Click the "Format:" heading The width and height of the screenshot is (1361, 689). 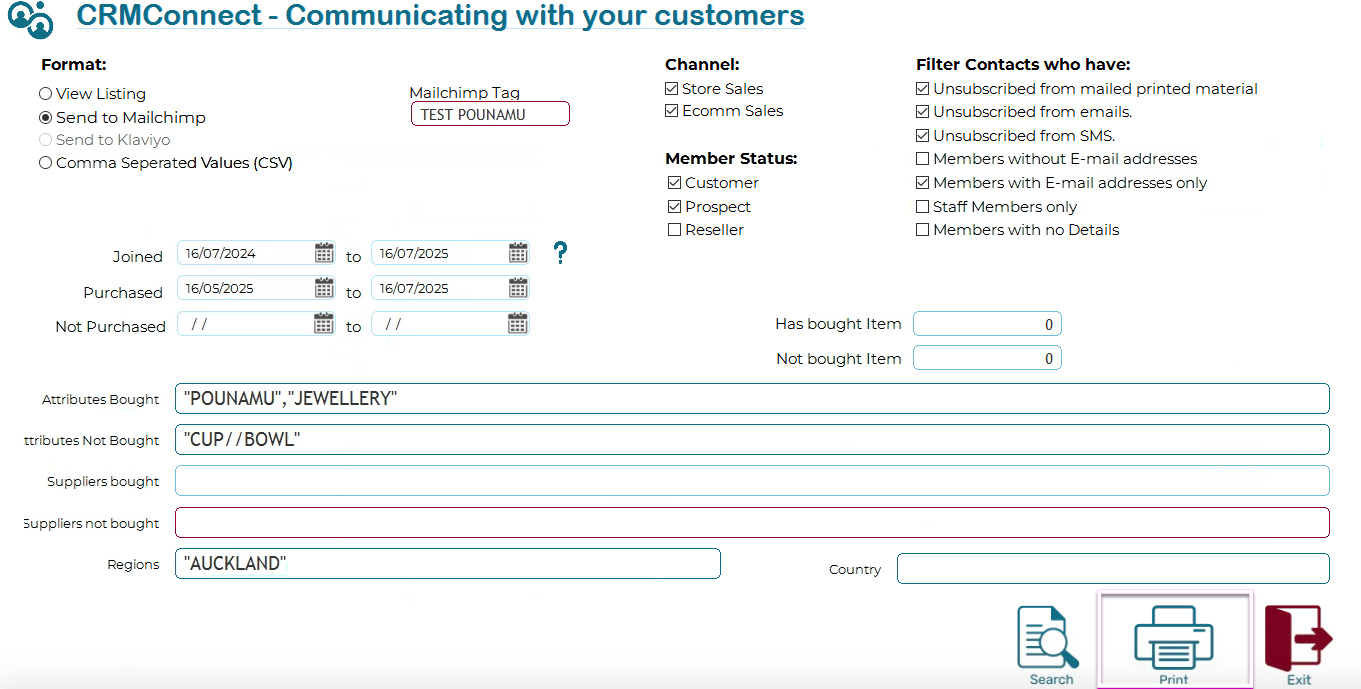[x=73, y=65]
